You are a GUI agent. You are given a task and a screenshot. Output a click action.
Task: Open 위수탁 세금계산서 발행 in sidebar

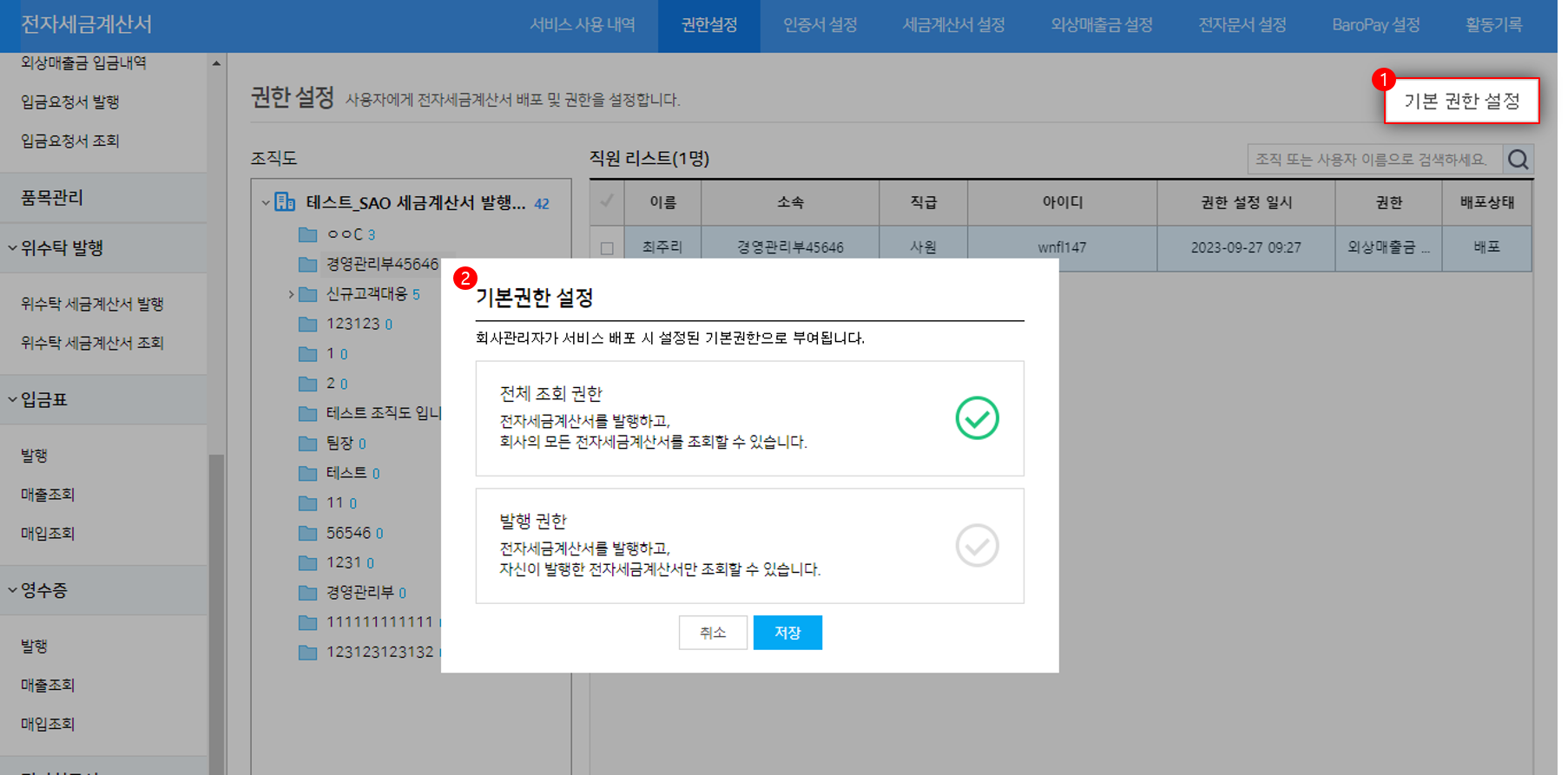tap(92, 304)
